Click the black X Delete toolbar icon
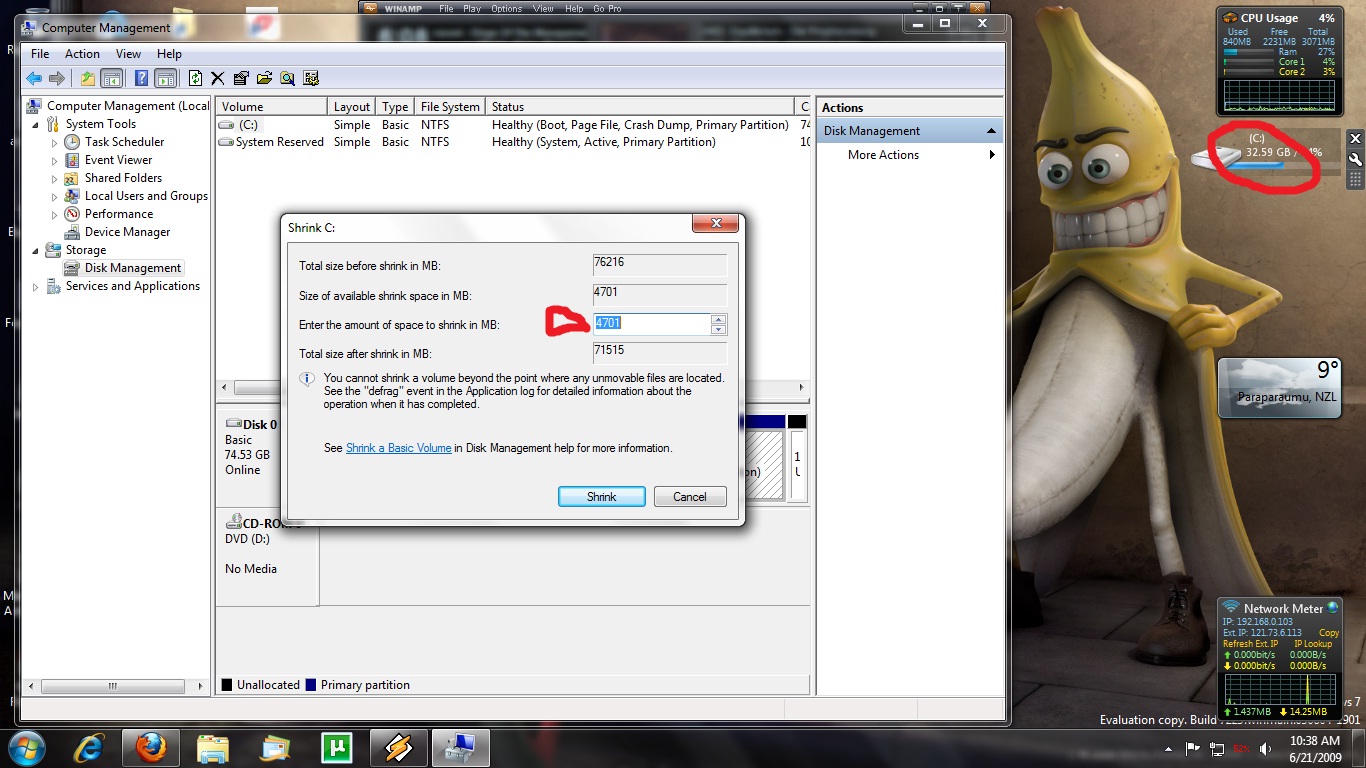The width and height of the screenshot is (1366, 768). pyautogui.click(x=218, y=78)
